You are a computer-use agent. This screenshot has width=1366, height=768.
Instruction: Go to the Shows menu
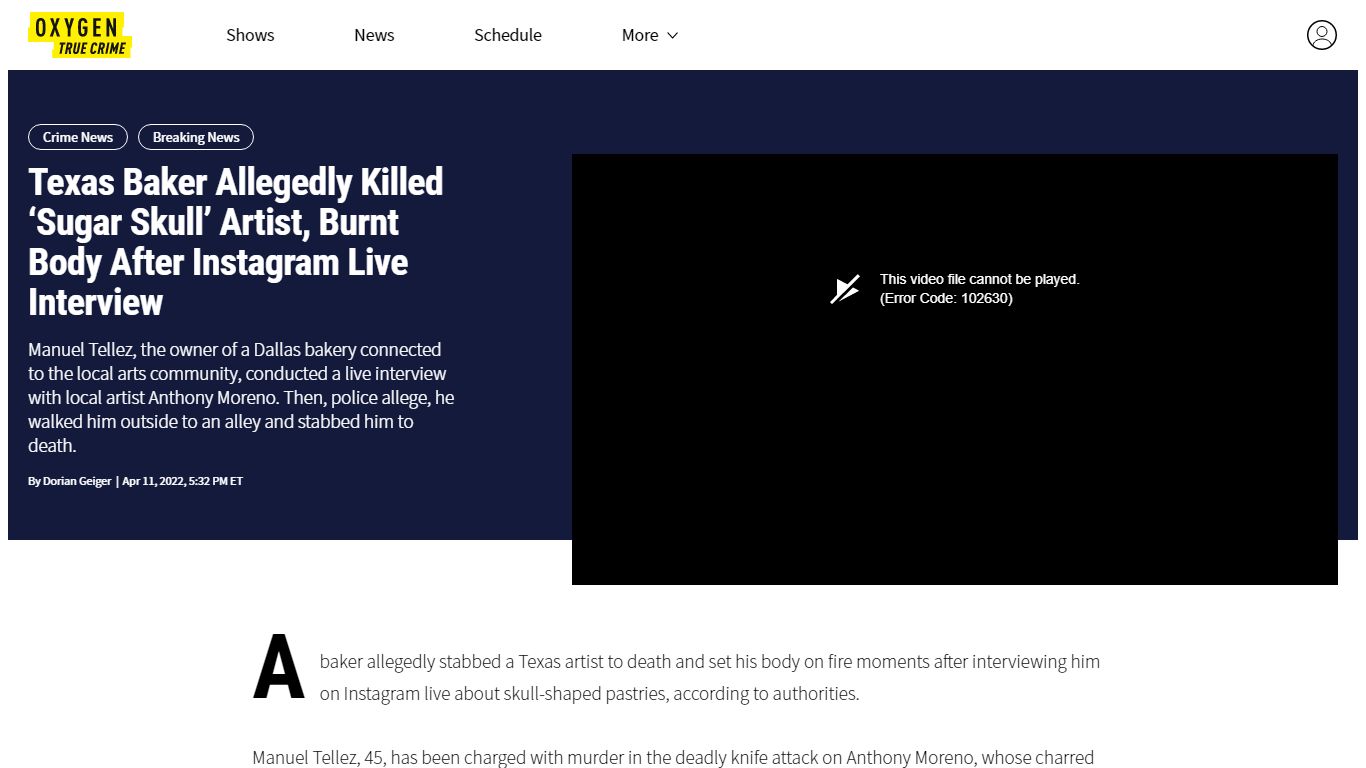coord(250,35)
